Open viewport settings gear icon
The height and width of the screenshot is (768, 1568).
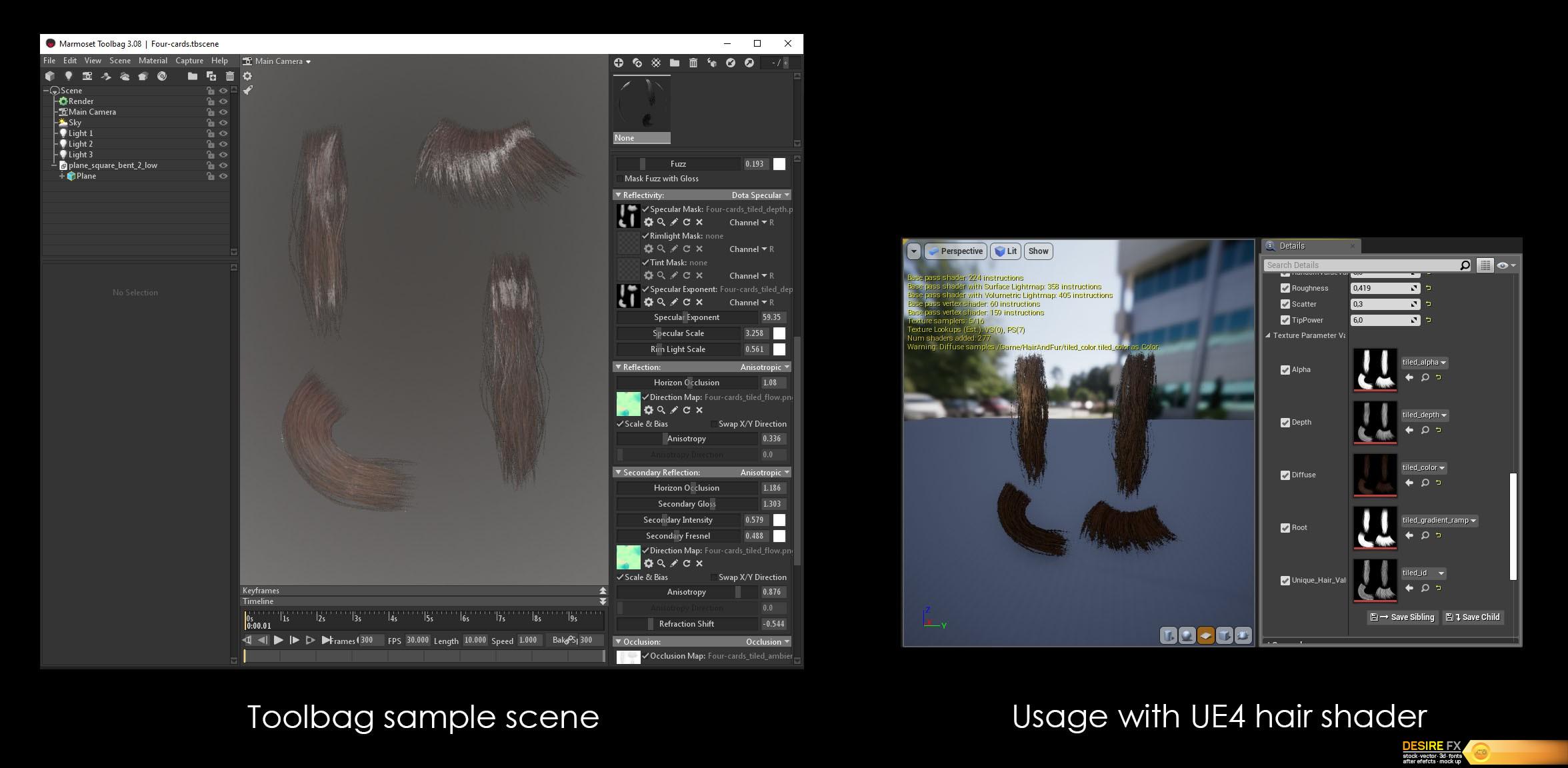[247, 76]
